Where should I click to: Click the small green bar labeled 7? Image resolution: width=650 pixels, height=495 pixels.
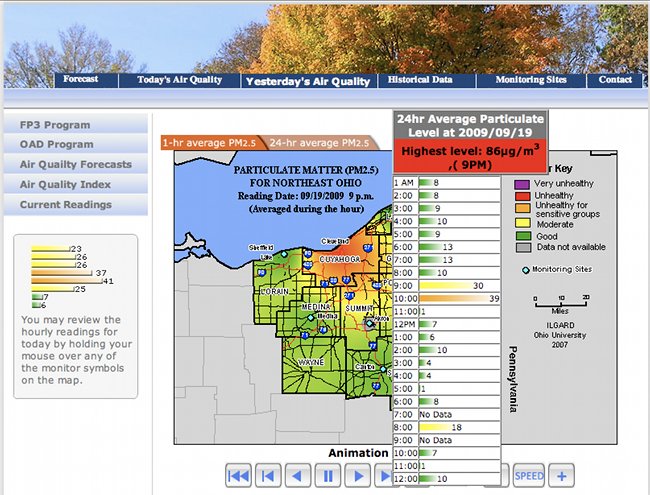(x=37, y=297)
